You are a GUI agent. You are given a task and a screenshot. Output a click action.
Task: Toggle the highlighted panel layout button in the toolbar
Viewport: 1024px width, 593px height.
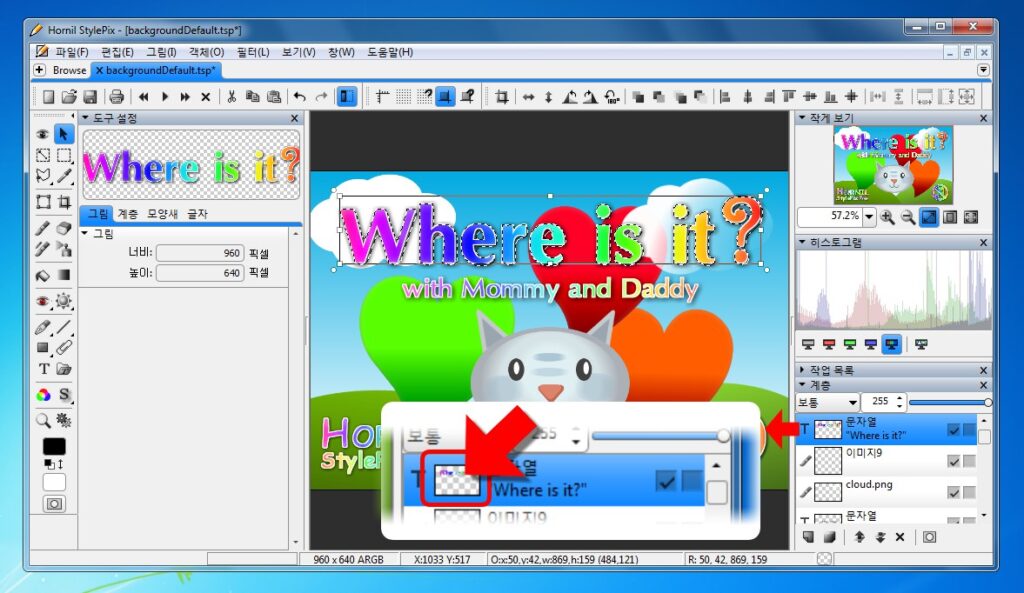click(346, 97)
